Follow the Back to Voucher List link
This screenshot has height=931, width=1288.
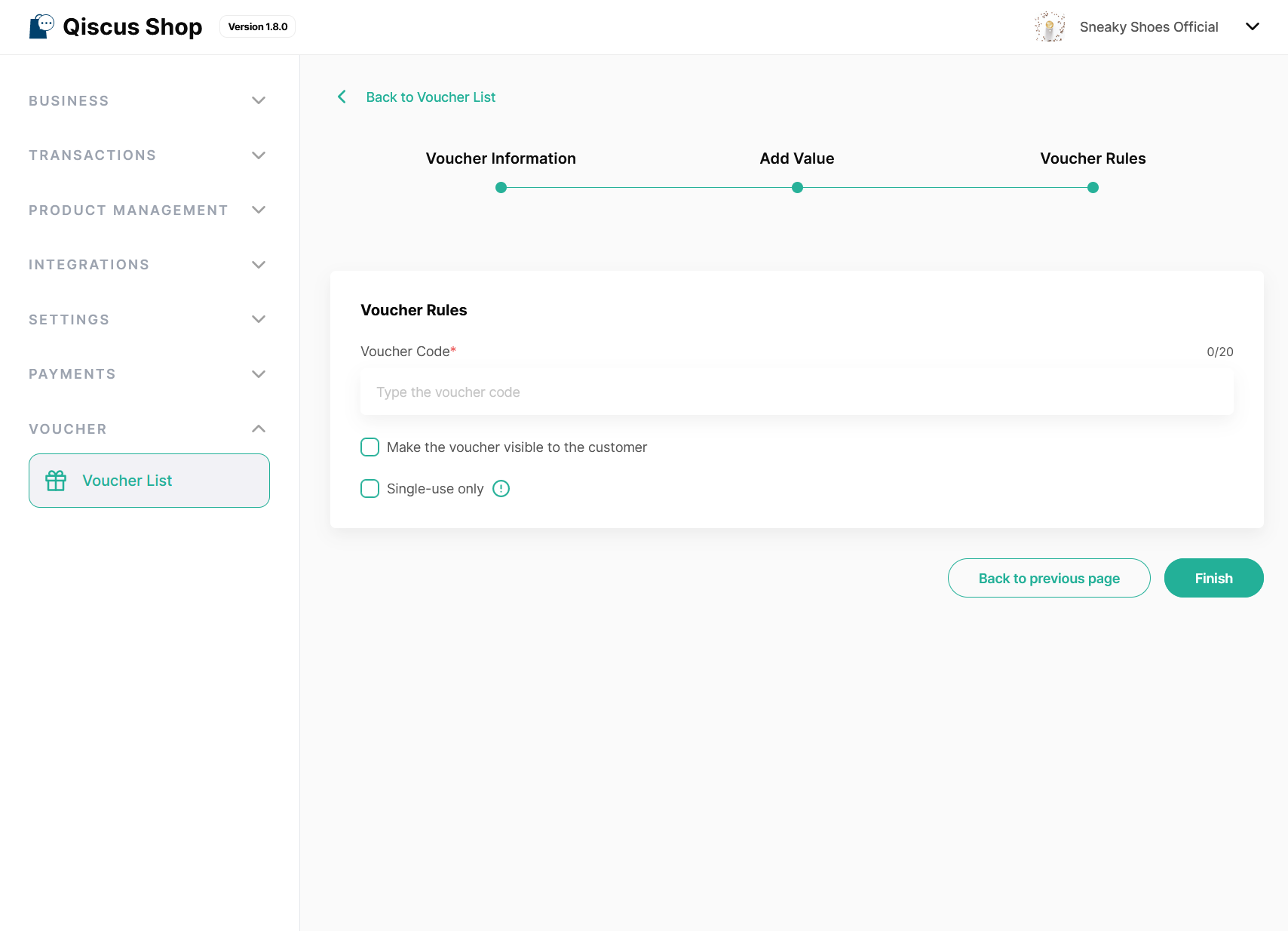pyautogui.click(x=431, y=97)
